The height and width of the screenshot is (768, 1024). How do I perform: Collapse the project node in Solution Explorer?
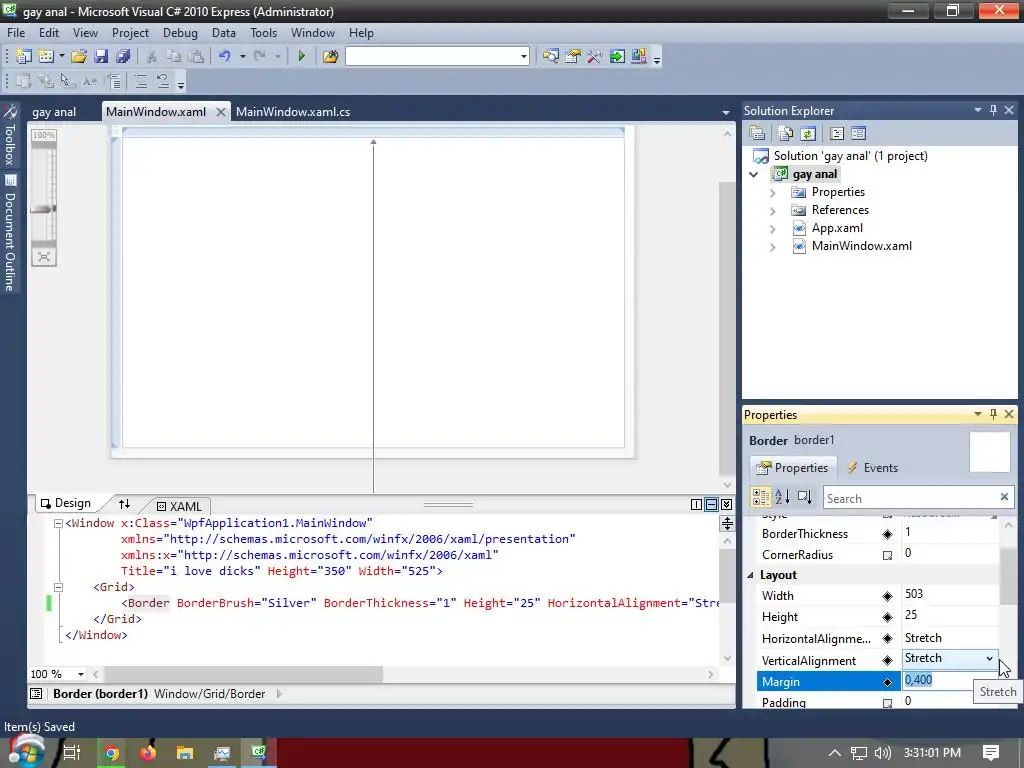754,174
